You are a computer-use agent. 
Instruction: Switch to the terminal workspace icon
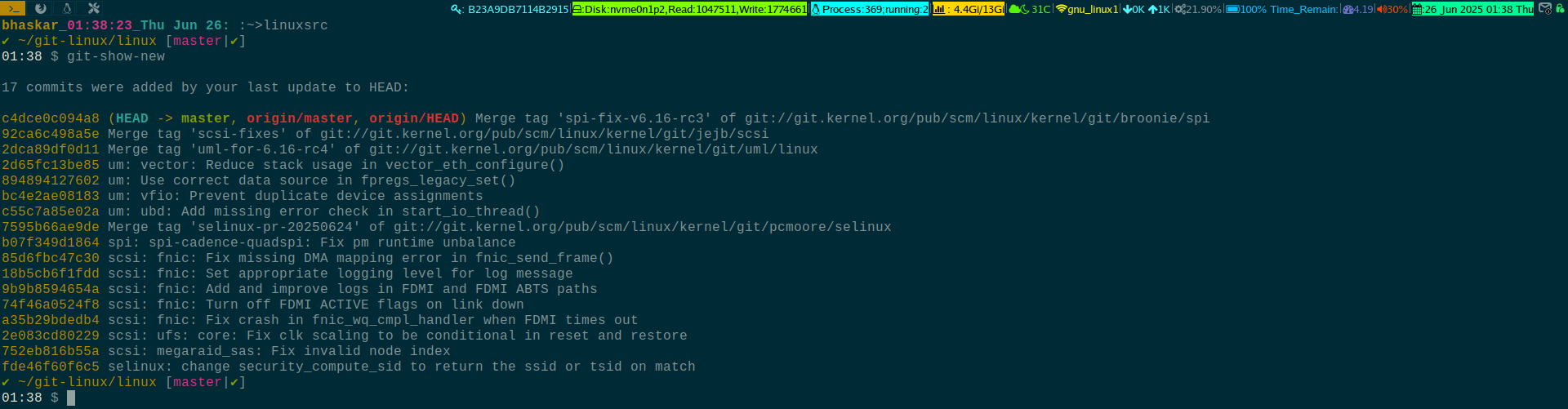(13, 8)
